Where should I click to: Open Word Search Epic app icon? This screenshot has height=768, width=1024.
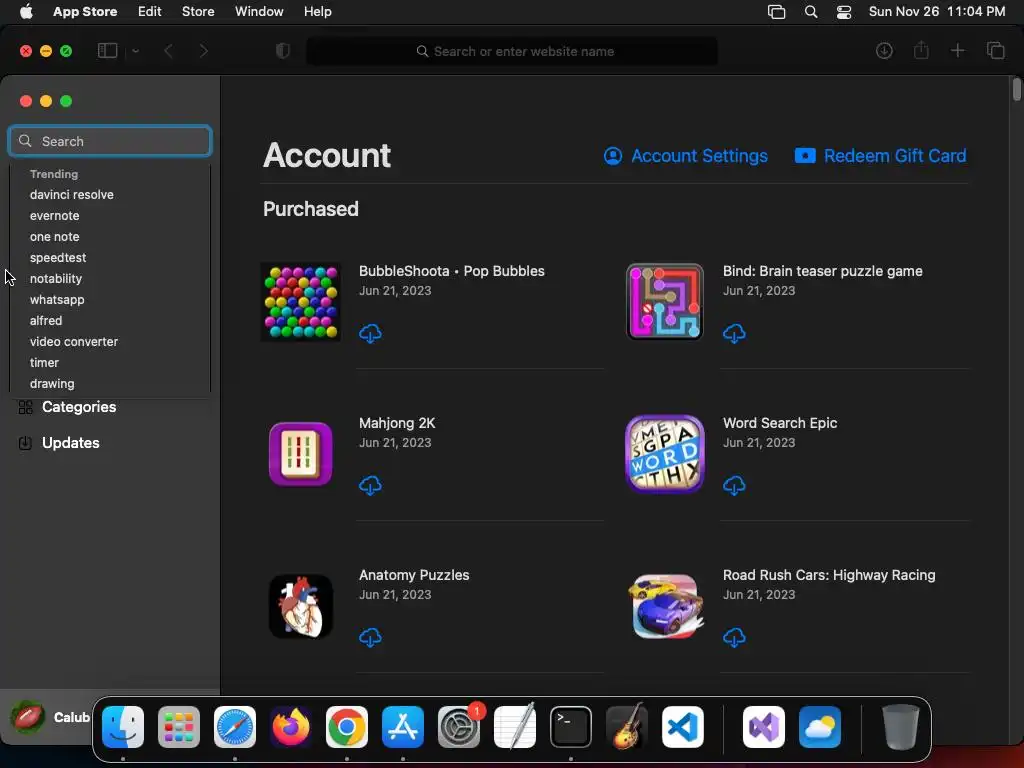click(665, 454)
